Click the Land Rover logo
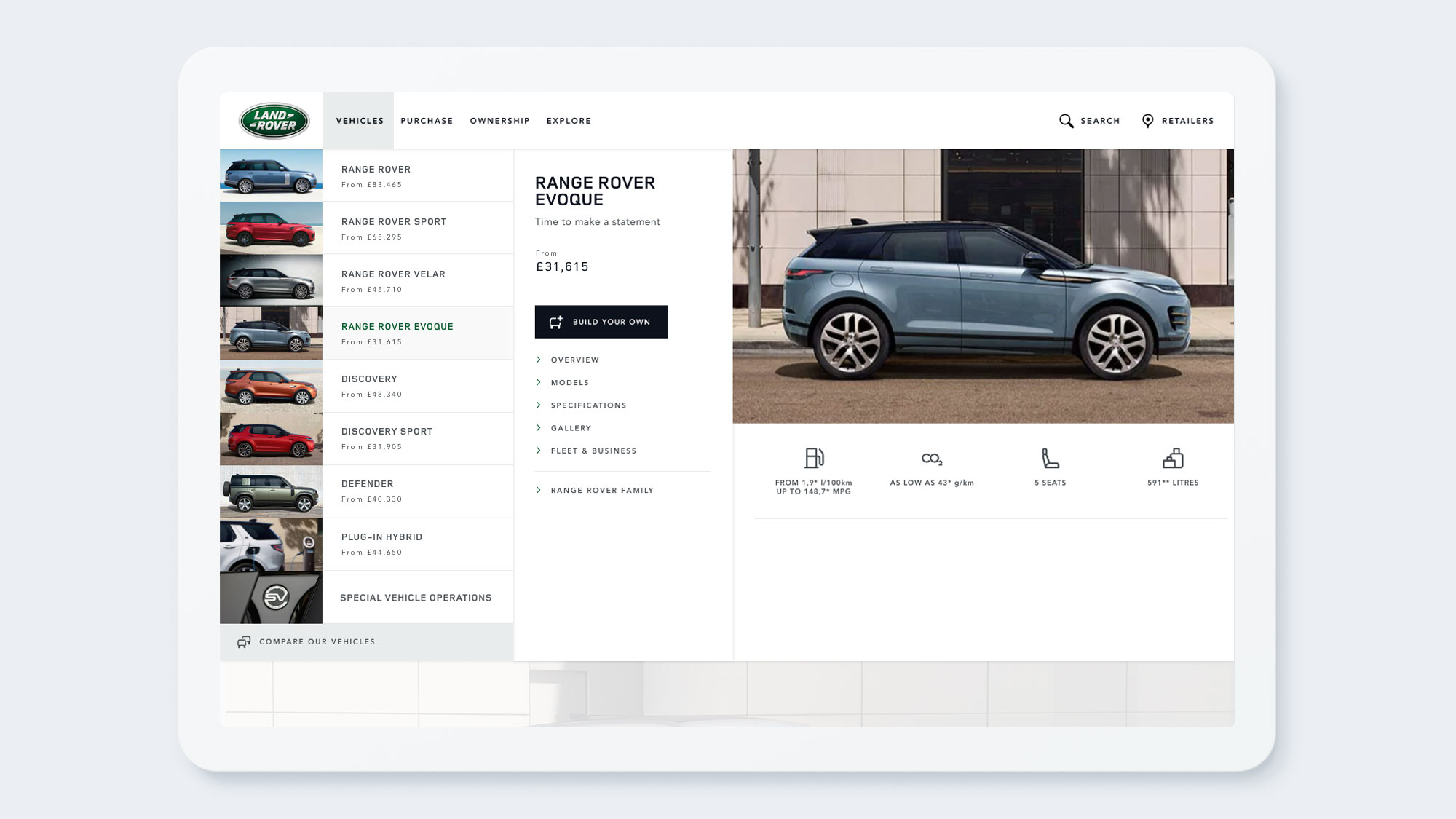The height and width of the screenshot is (819, 1456). pos(274,121)
